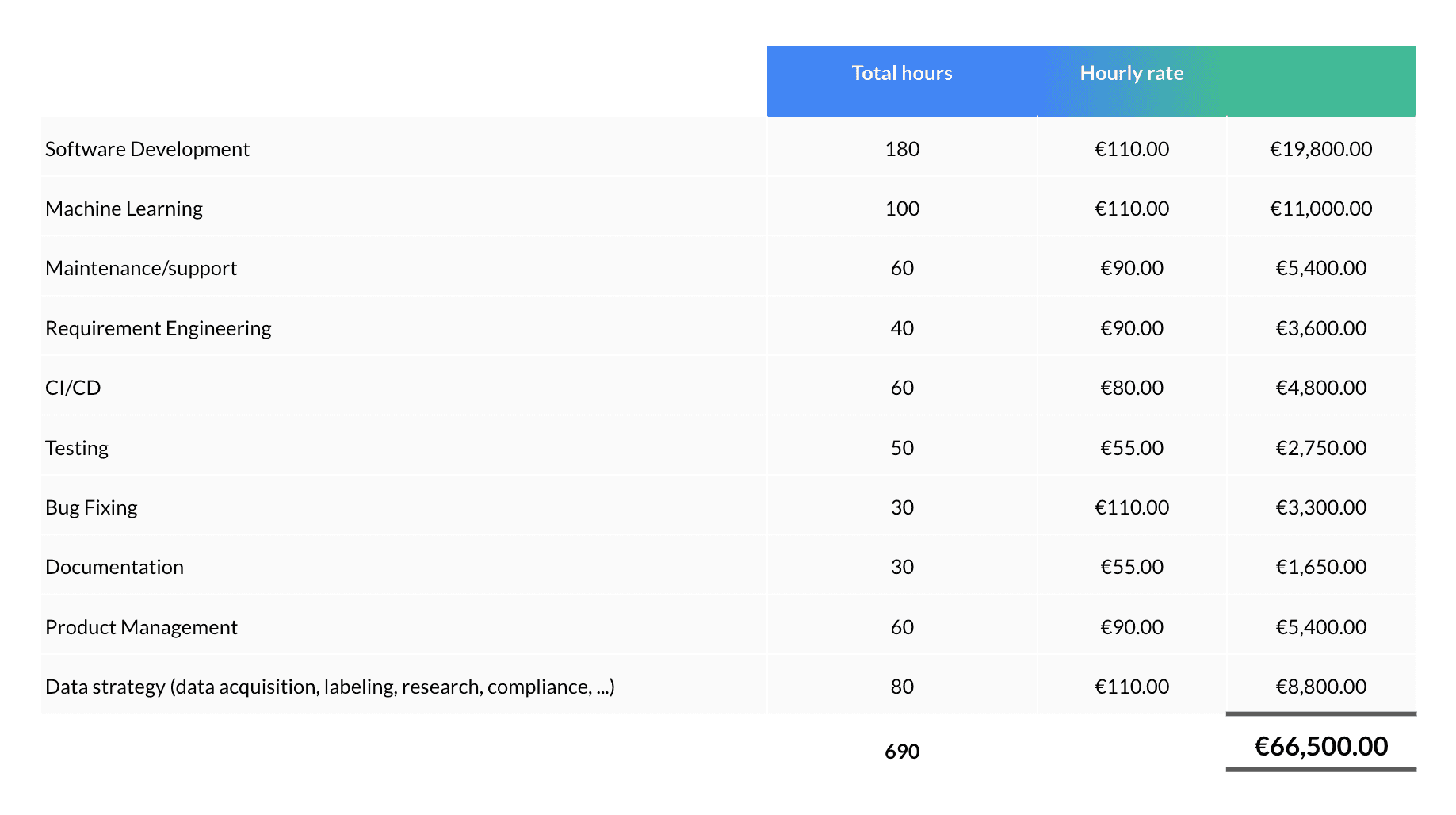Select the Software Development row label
The width and height of the screenshot is (1456, 815).
pyautogui.click(x=147, y=149)
